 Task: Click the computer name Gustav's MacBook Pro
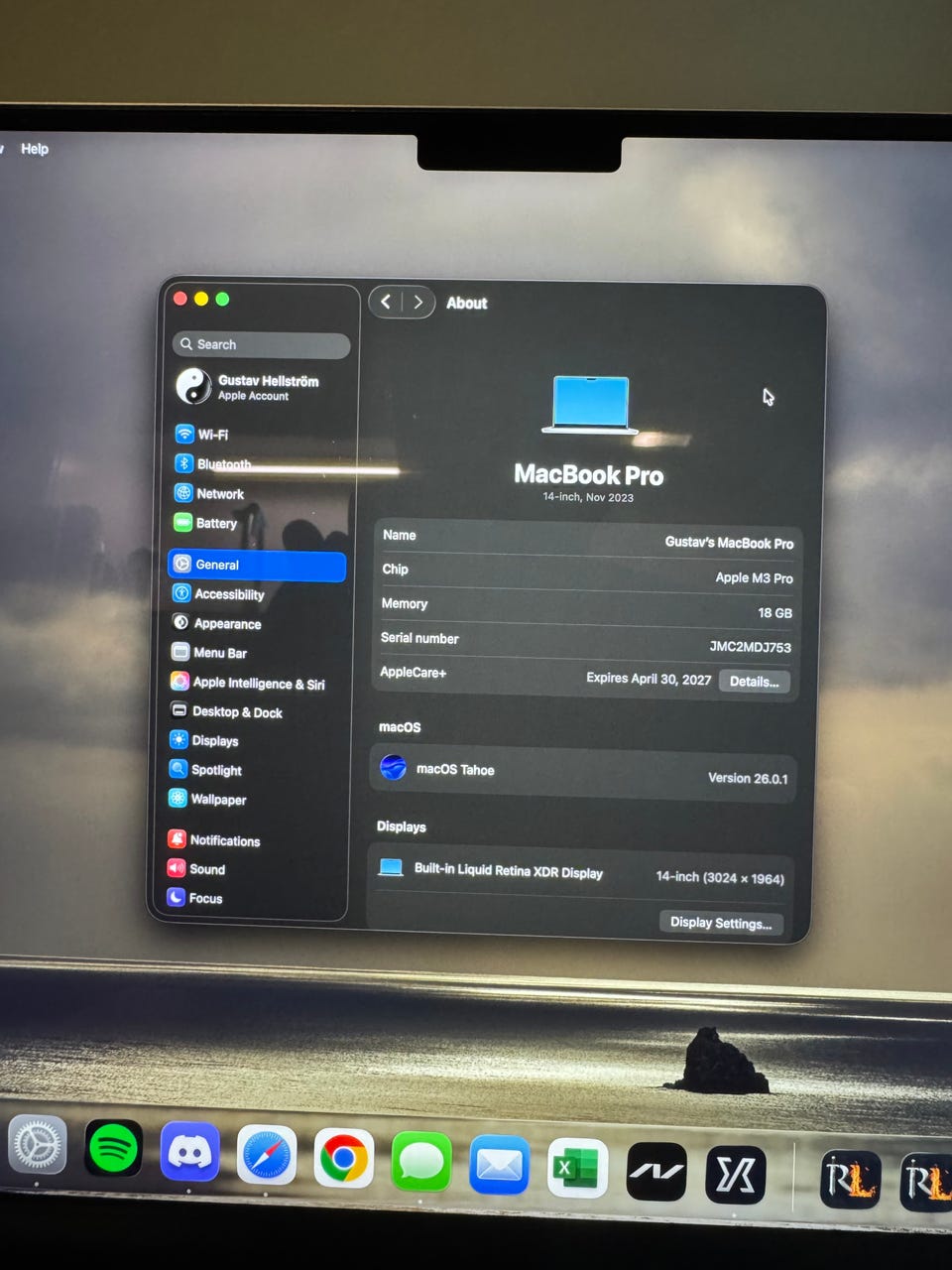click(729, 543)
